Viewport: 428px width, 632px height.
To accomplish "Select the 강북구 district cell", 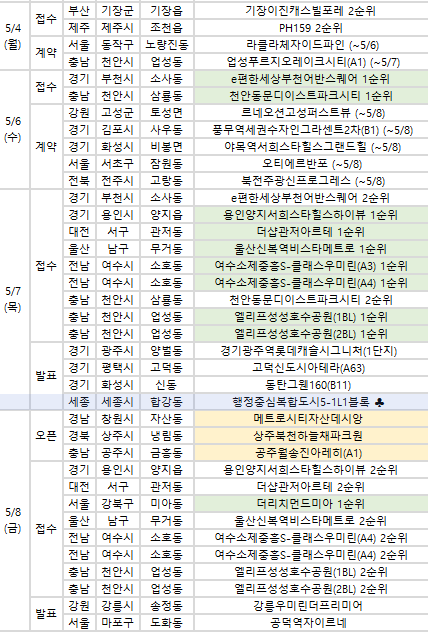I will tap(117, 504).
